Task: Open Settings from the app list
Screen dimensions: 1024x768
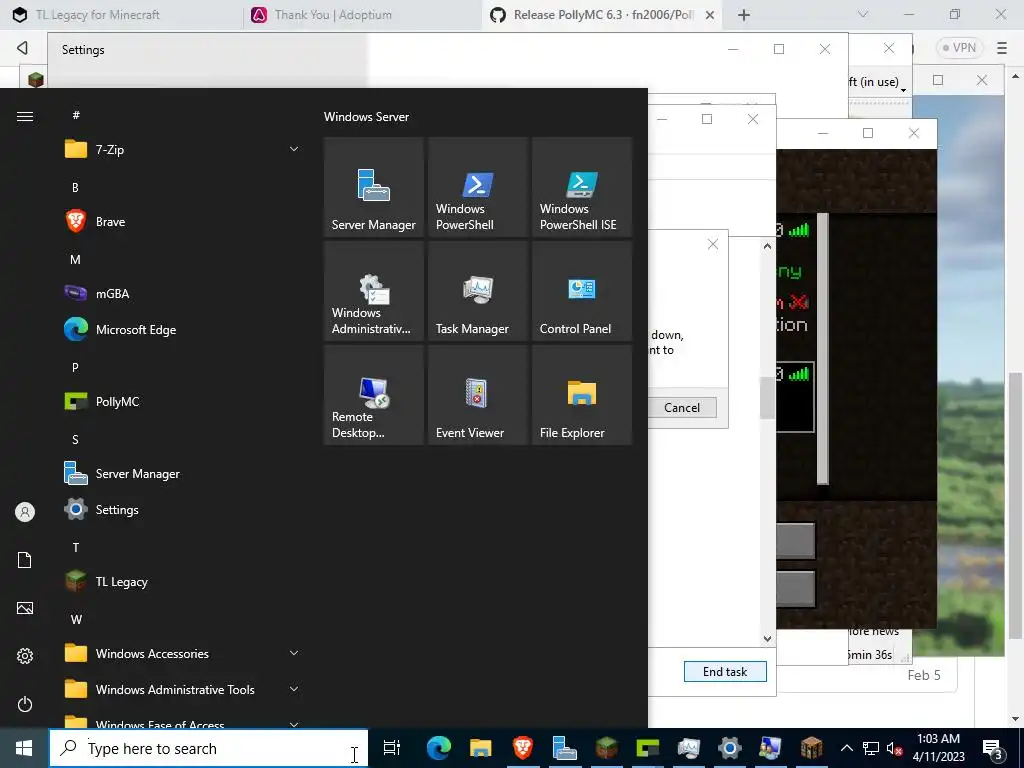Action: tap(182, 509)
